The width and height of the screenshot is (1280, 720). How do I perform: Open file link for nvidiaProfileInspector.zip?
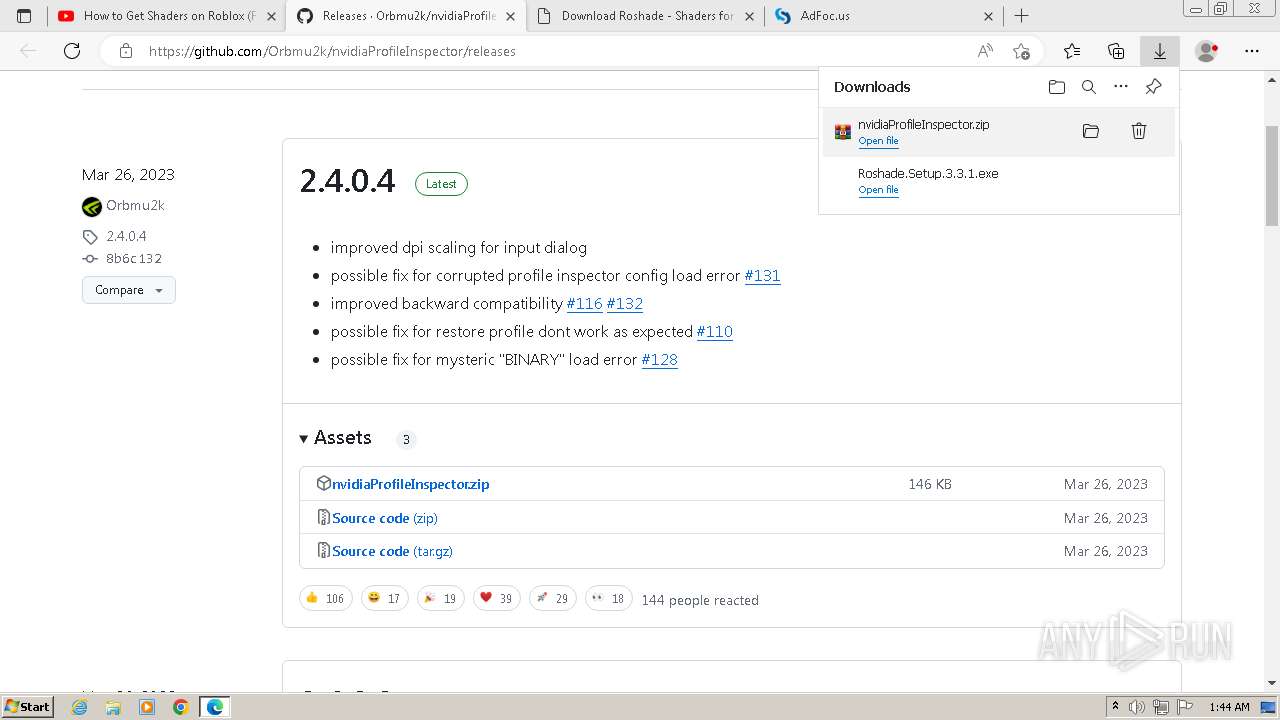(878, 141)
